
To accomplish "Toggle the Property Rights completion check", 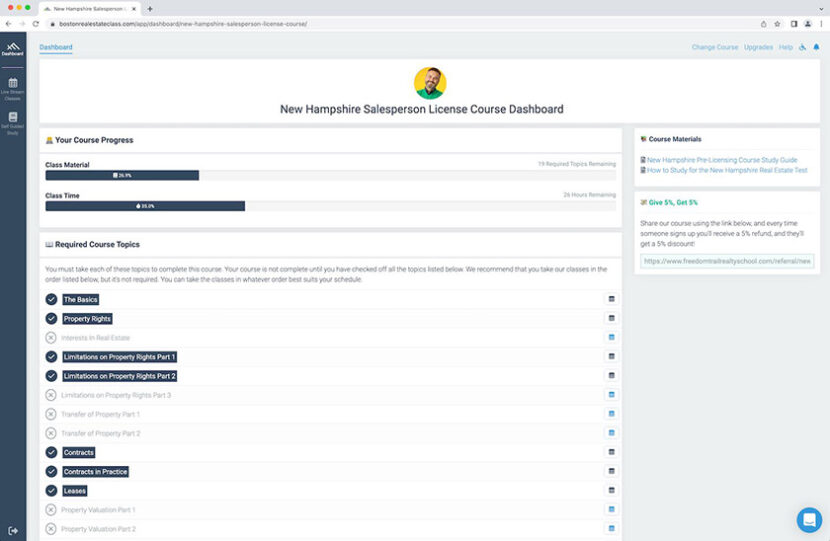I will tap(51, 319).
